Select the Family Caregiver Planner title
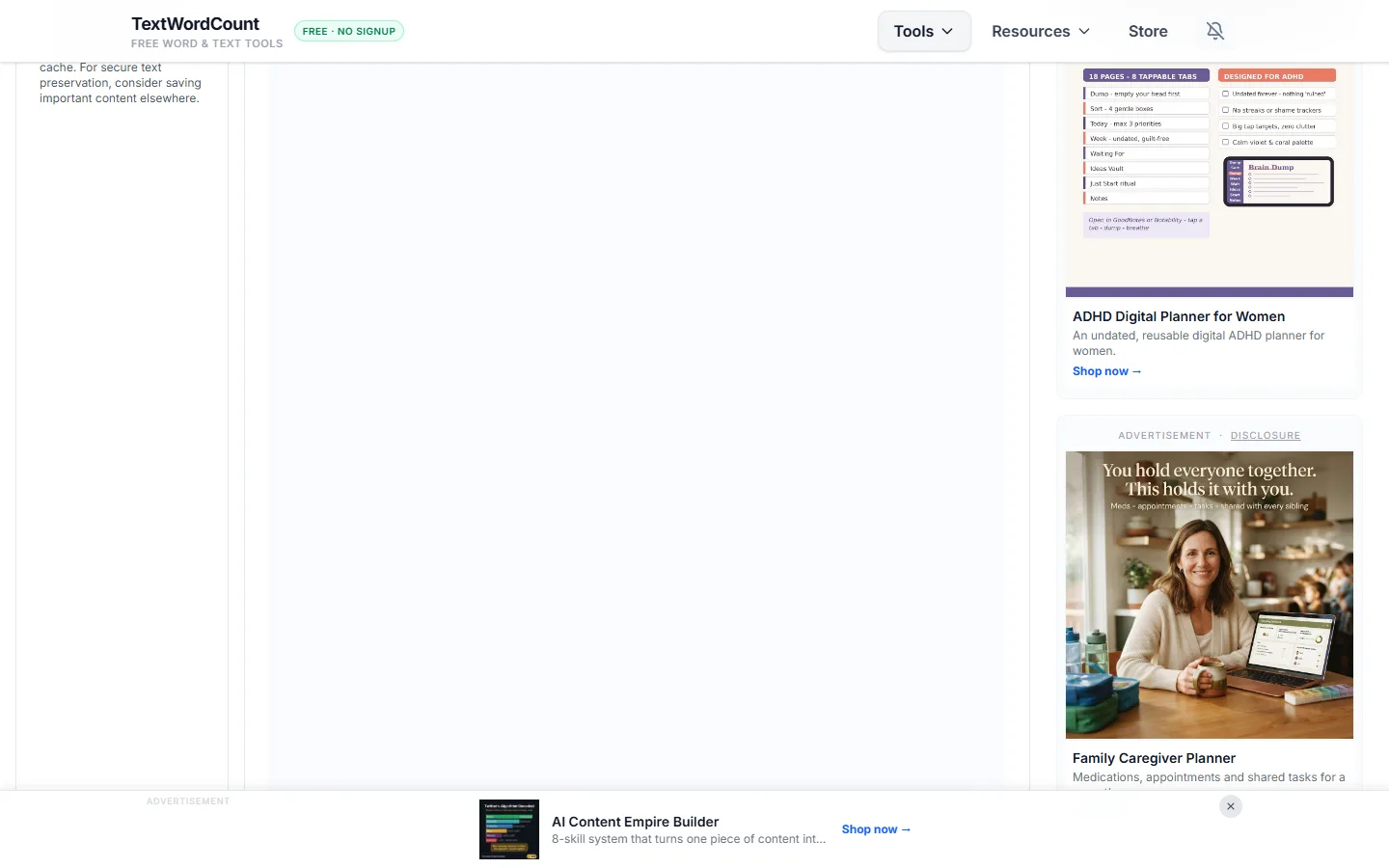Viewport: 1389px width, 868px height. [1154, 758]
